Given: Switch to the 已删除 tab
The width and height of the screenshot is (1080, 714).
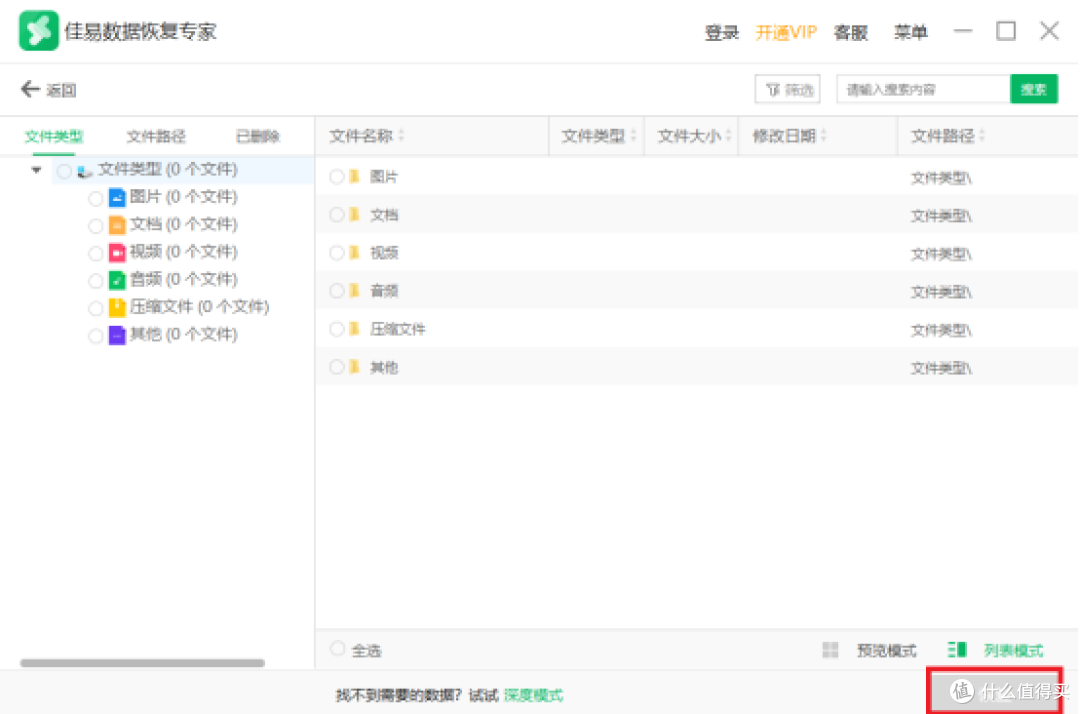Looking at the screenshot, I should click(x=258, y=136).
